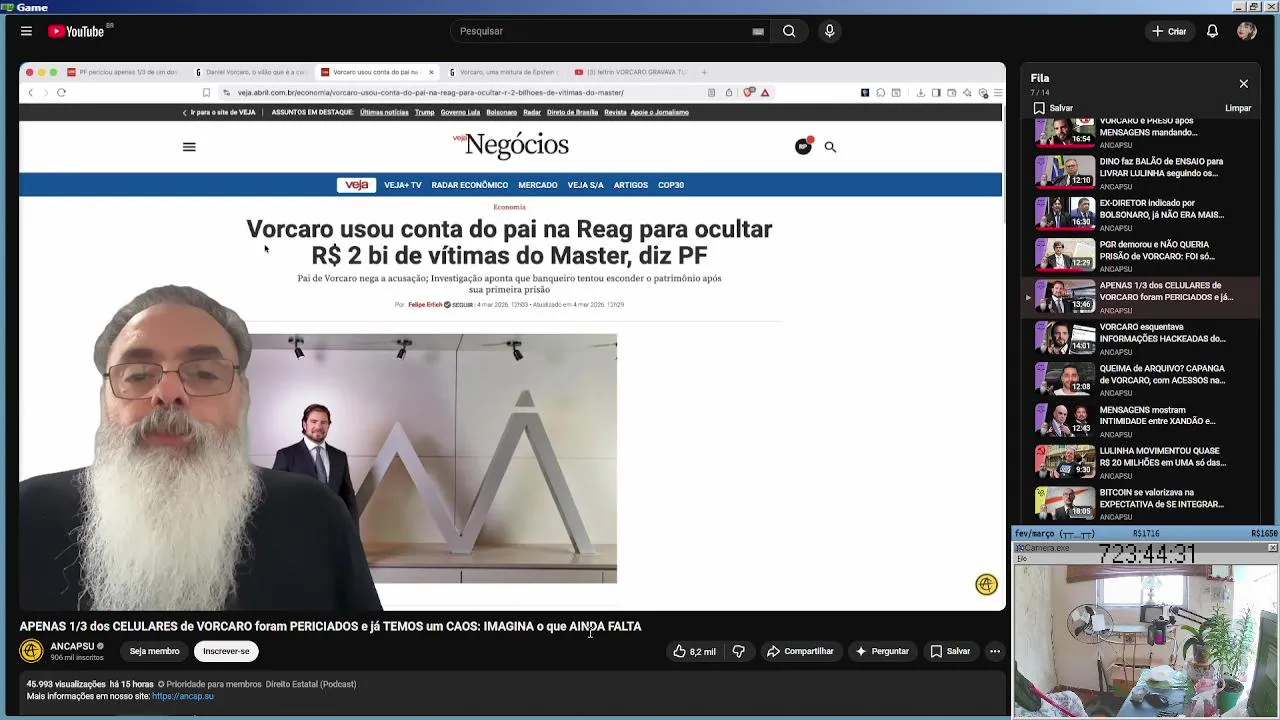
Task: Select COP30 nav item in video
Action: pos(671,185)
